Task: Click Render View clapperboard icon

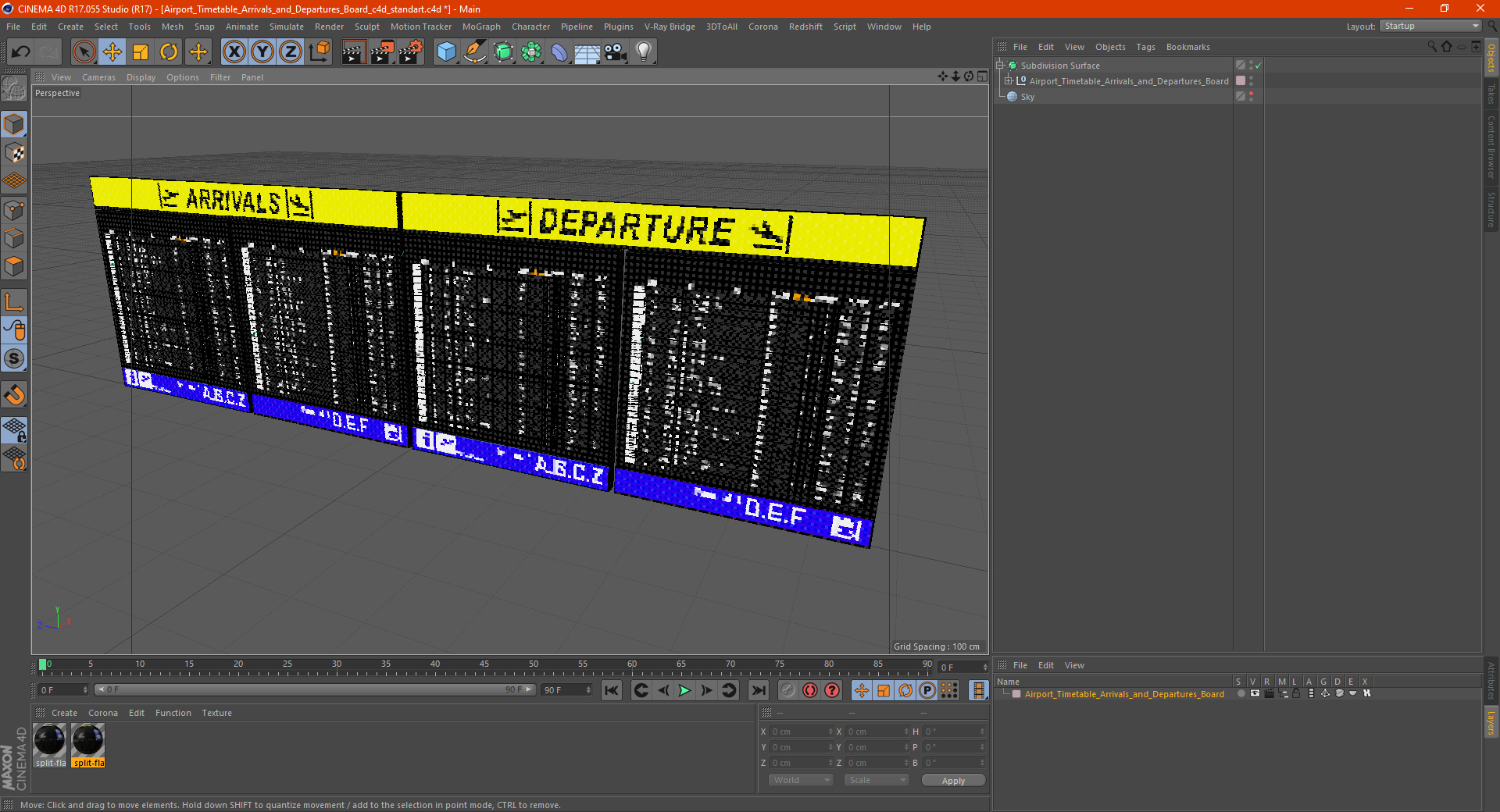Action: (x=353, y=52)
